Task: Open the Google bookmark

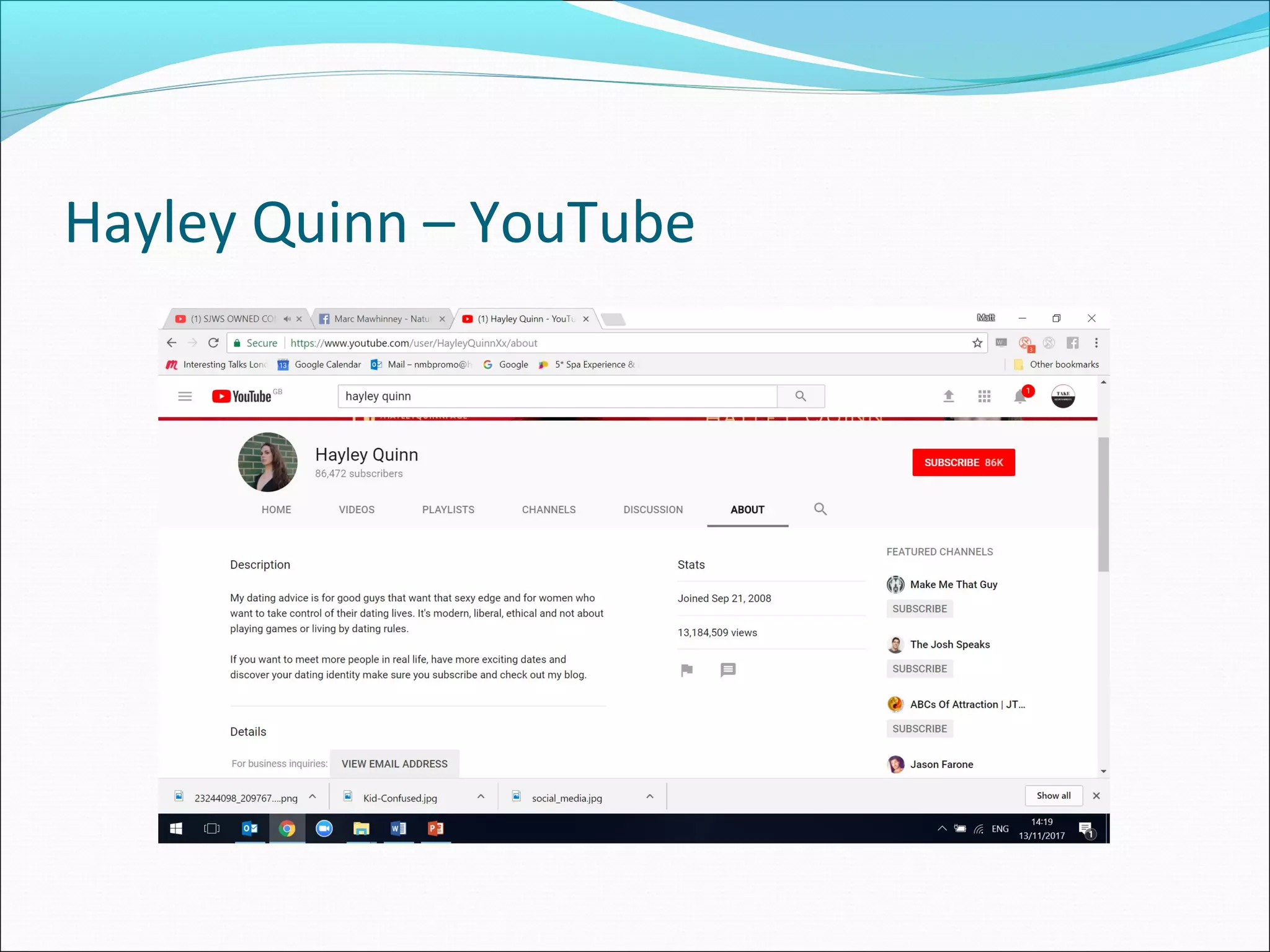Action: click(x=506, y=364)
